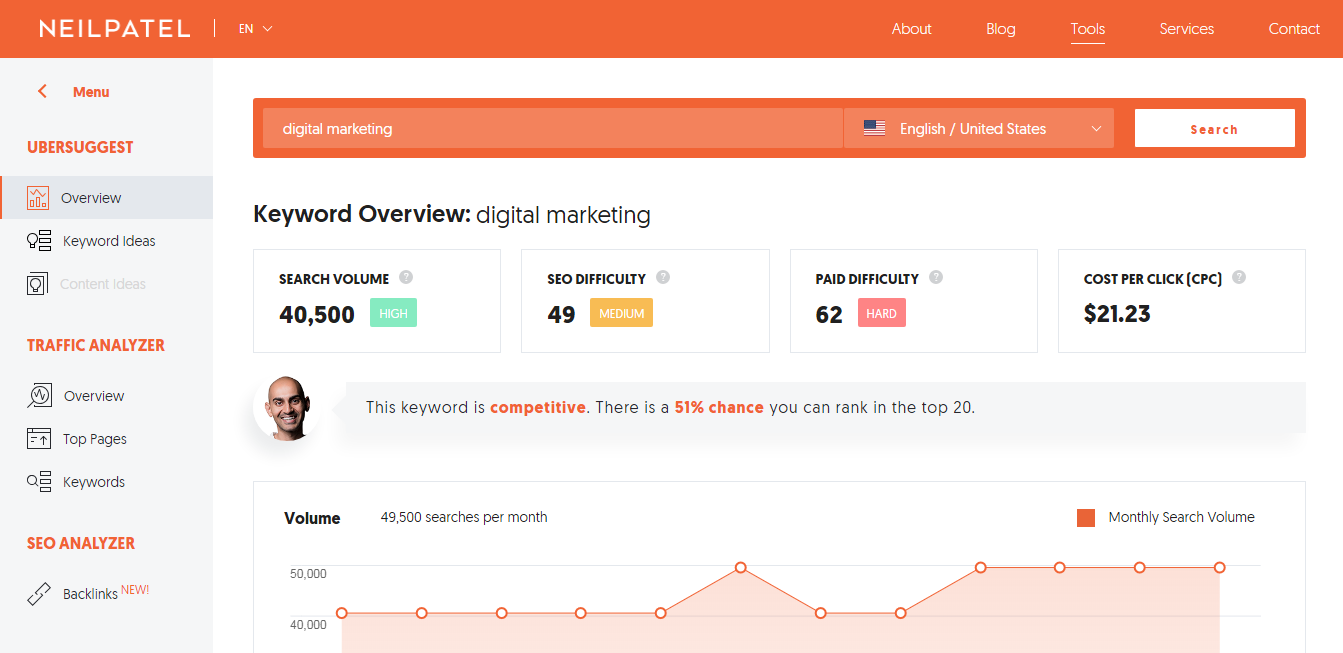The height and width of the screenshot is (653, 1343).
Task: Open the EN language dropdown
Action: point(255,29)
